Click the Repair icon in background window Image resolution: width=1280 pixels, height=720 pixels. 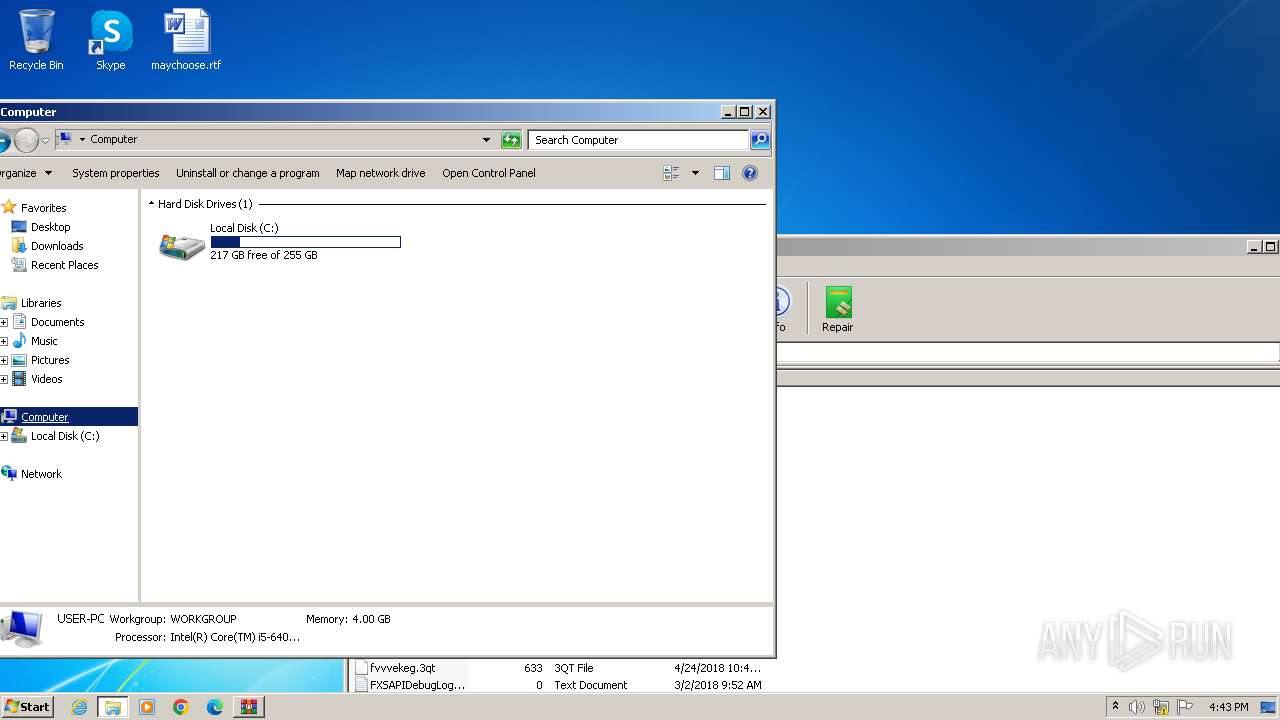(x=838, y=310)
